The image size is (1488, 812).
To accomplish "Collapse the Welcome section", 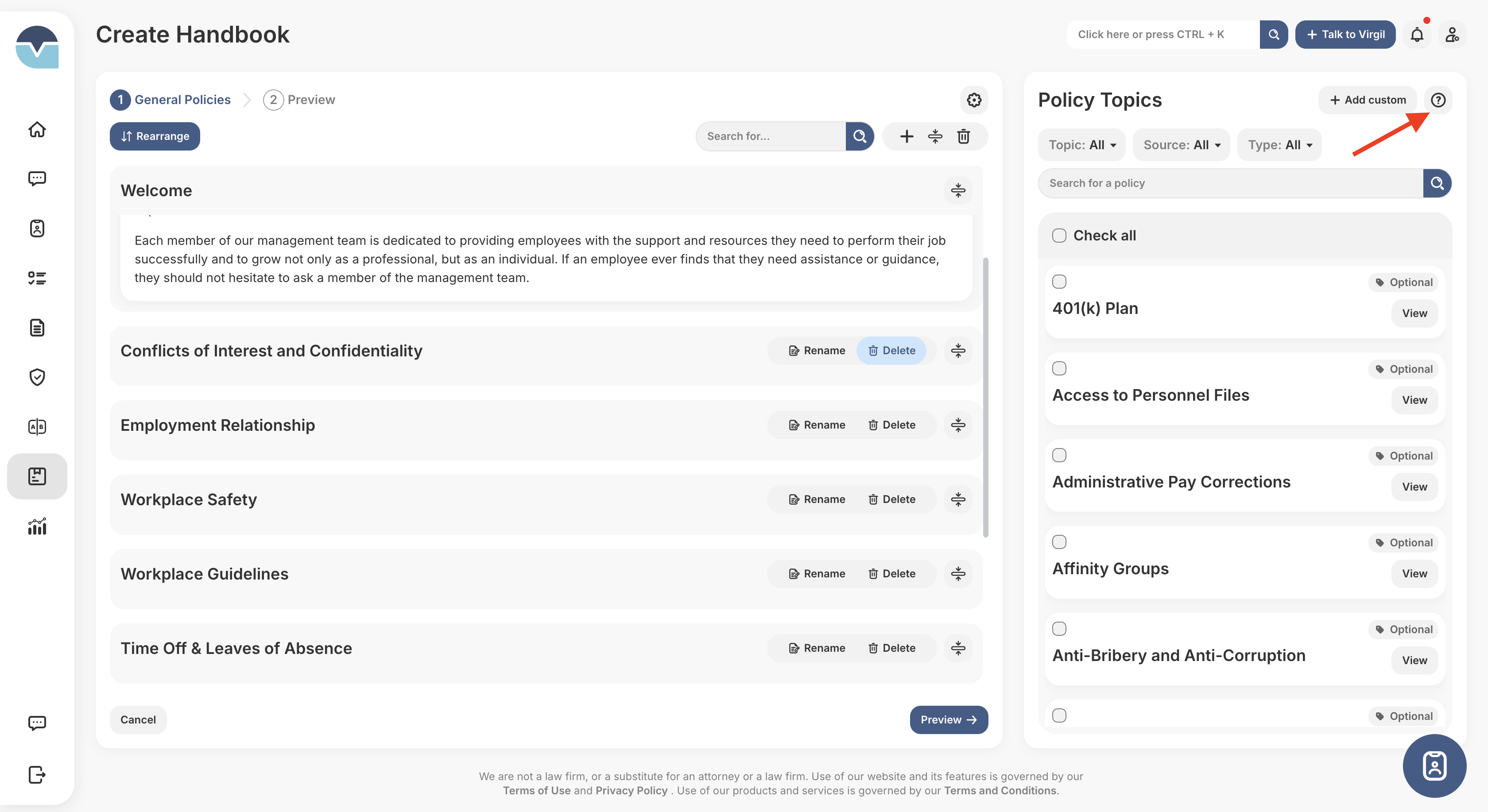I will [x=958, y=190].
